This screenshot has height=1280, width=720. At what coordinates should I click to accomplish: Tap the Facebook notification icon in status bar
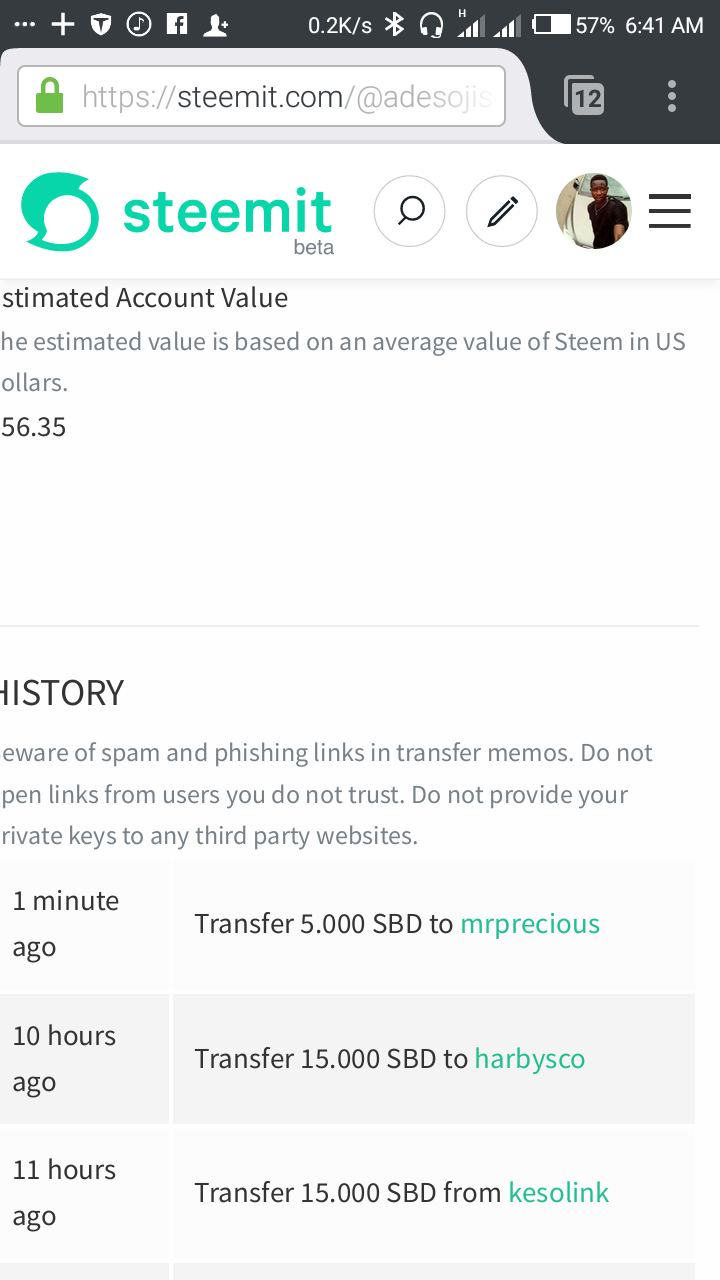coord(177,25)
